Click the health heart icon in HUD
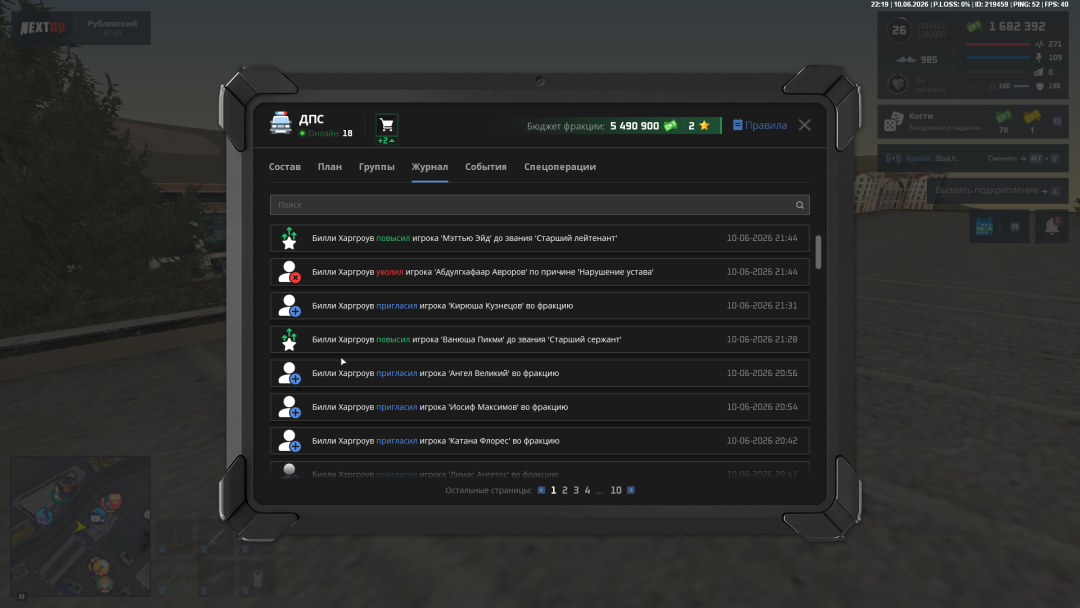This screenshot has height=608, width=1080. point(897,84)
